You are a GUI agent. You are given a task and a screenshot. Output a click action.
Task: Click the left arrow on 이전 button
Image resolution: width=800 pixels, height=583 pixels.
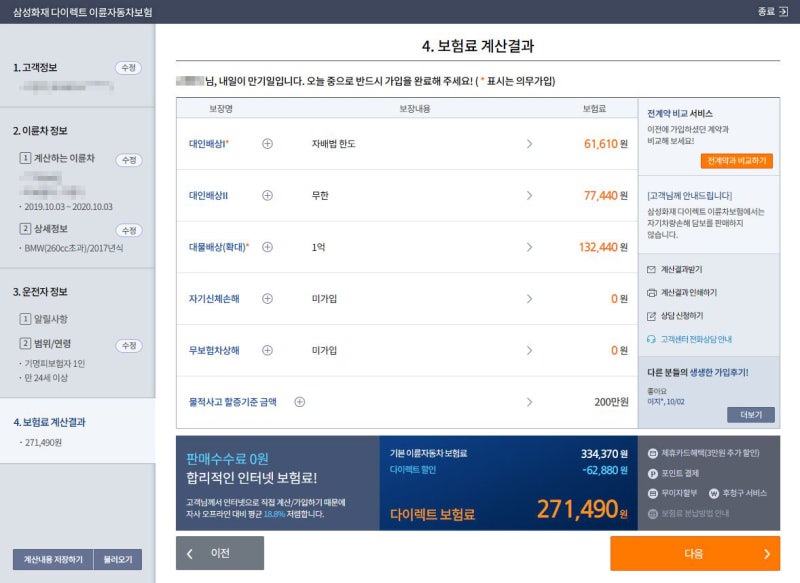coord(190,553)
